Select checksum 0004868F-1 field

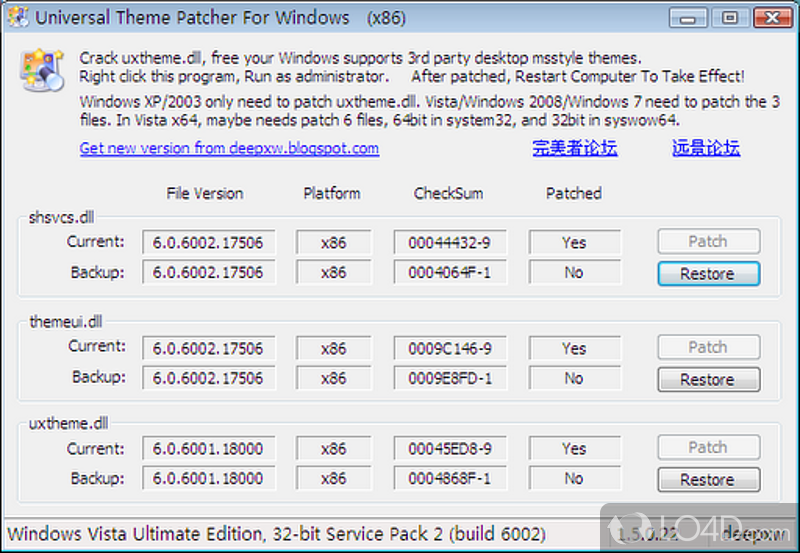pos(450,478)
